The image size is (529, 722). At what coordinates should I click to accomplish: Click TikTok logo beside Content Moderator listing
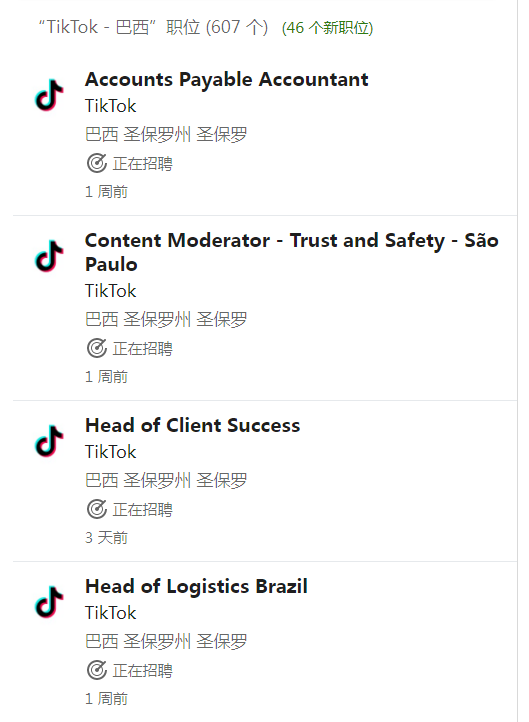click(49, 256)
